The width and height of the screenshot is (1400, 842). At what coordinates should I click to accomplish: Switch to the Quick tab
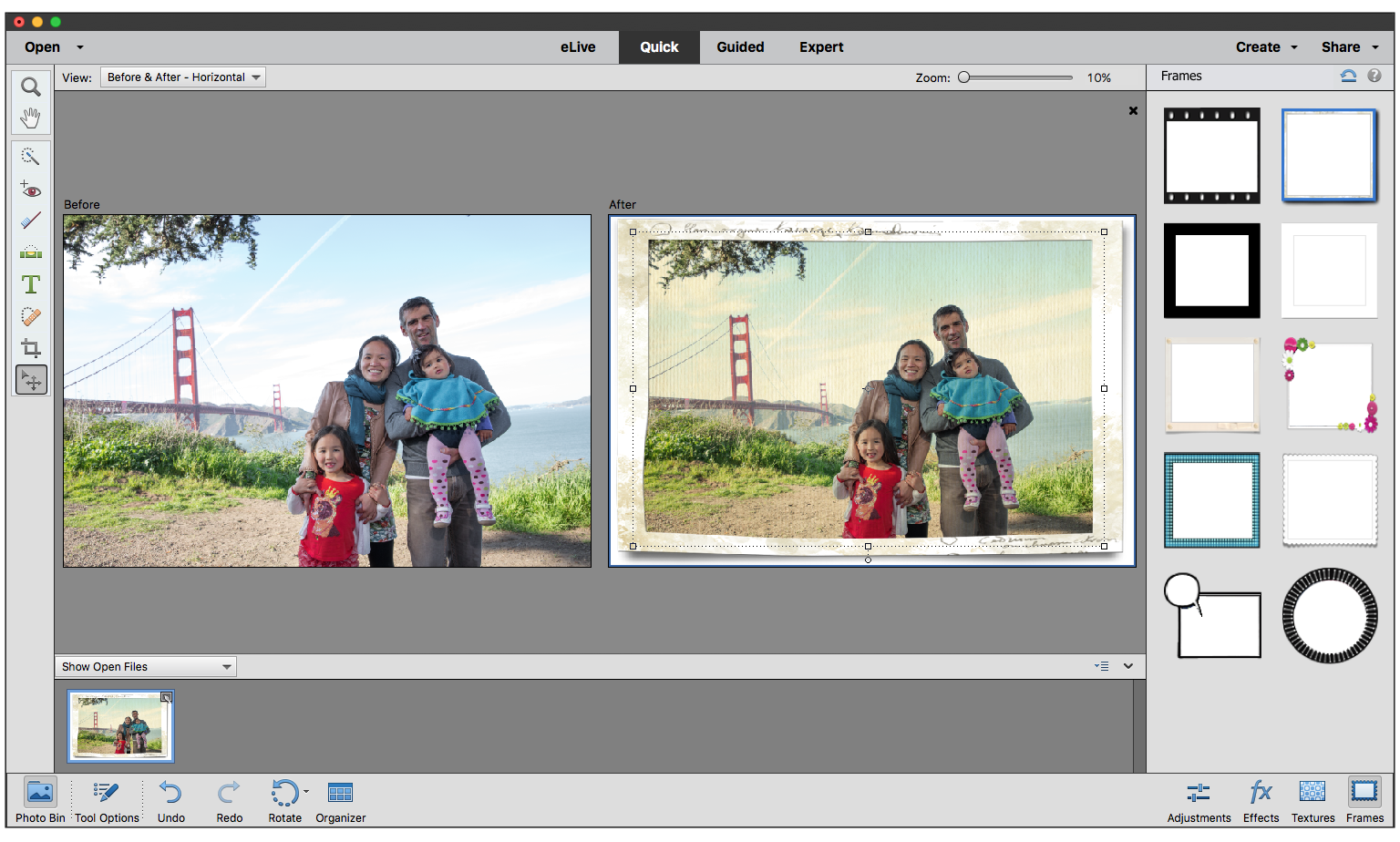[x=659, y=47]
